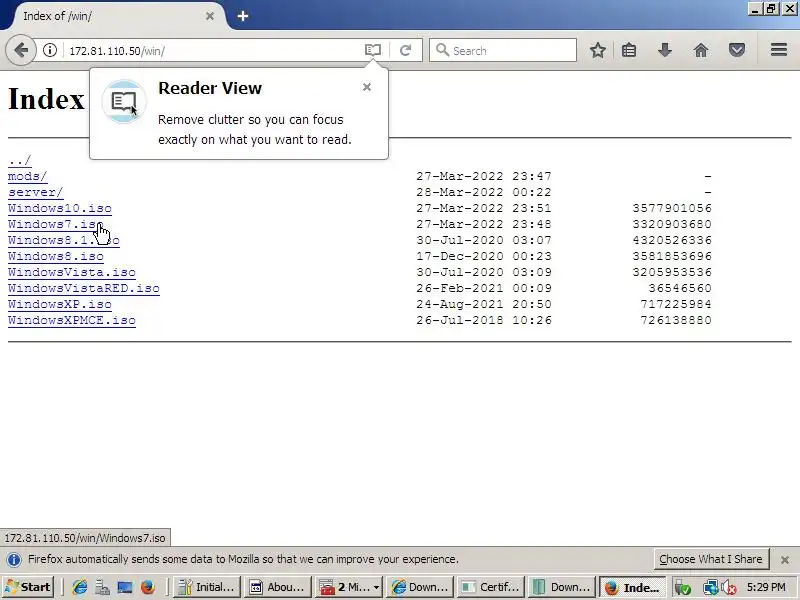The width and height of the screenshot is (800, 600).
Task: Close the Index of /win/ tab
Action: (x=210, y=16)
